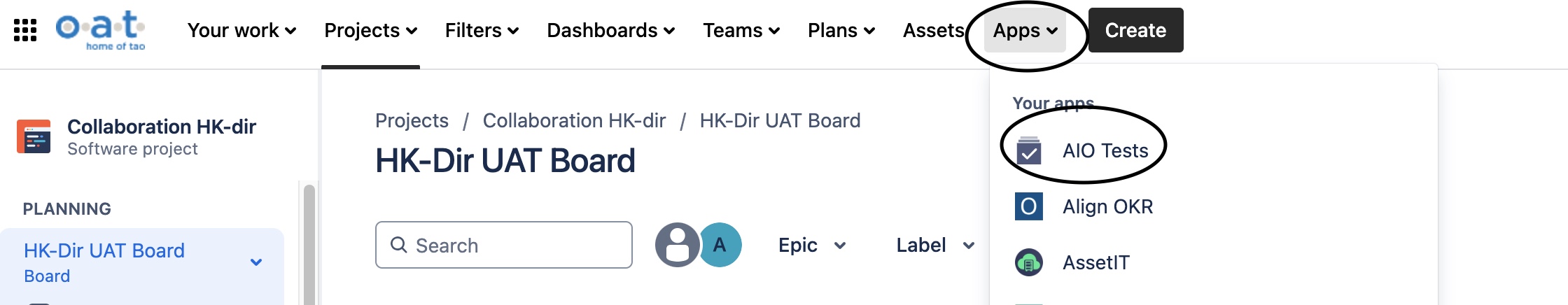Open the app switcher grid icon
The image size is (1568, 305).
click(x=25, y=30)
